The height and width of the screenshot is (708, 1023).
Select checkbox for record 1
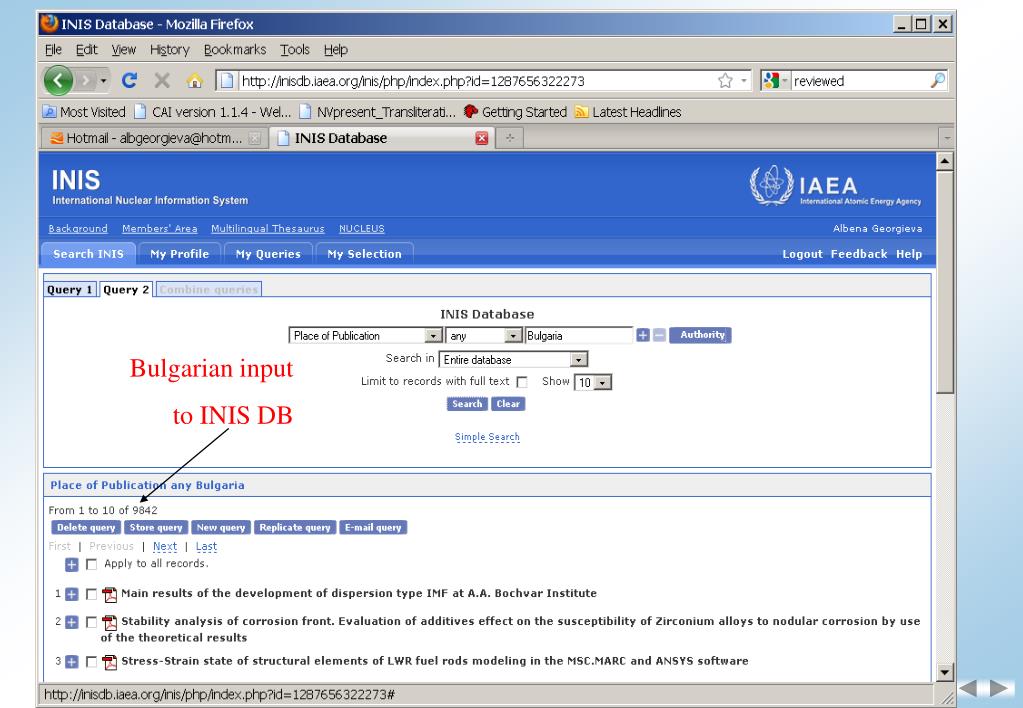pos(91,594)
